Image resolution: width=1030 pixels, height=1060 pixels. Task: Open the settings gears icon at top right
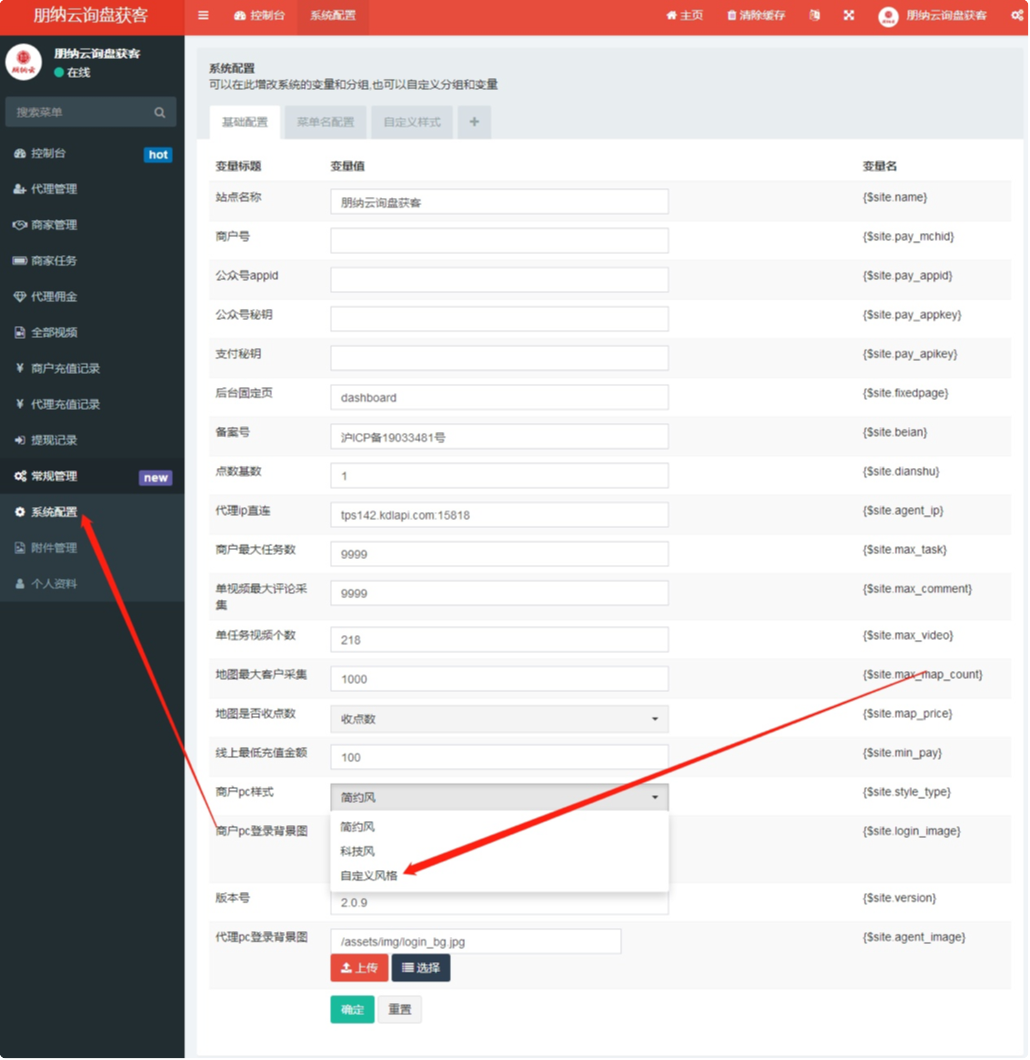pos(1017,16)
